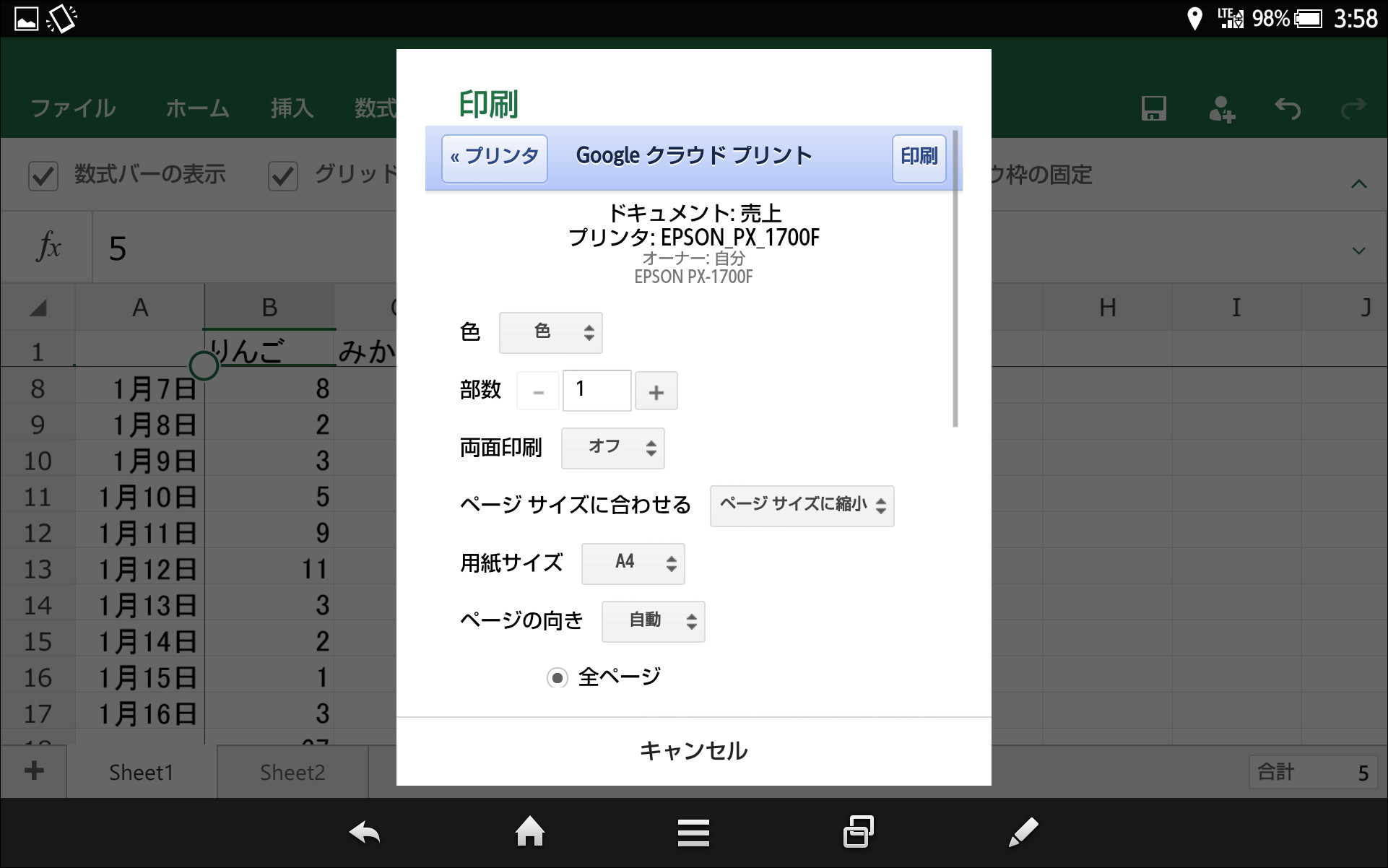Tap the Android home icon
The width and height of the screenshot is (1388, 868).
(x=529, y=832)
